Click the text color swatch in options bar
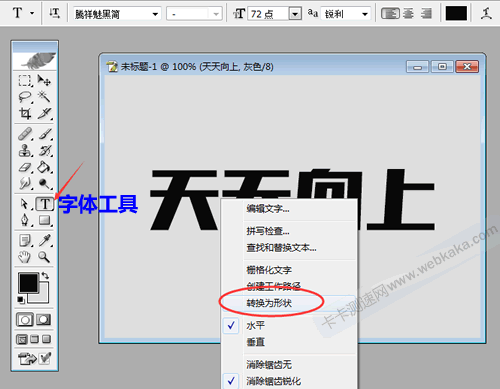Screen dimensions: 500x389 456,14
